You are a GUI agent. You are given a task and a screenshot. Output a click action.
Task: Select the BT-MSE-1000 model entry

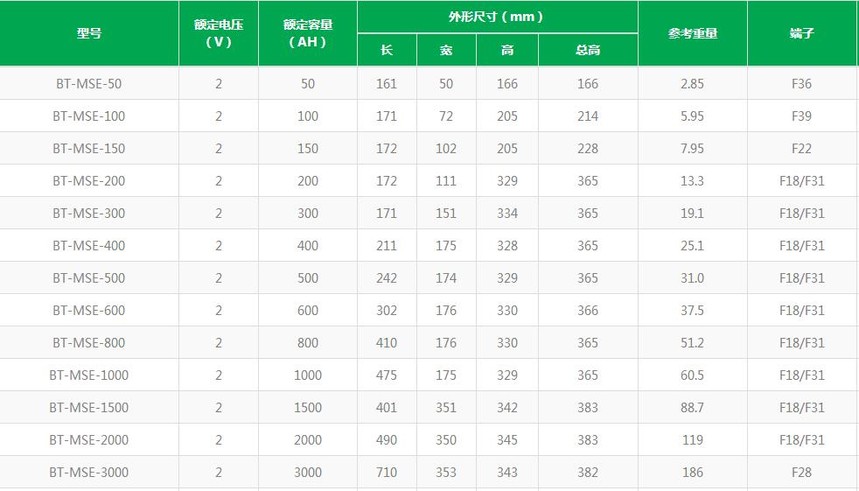(89, 375)
